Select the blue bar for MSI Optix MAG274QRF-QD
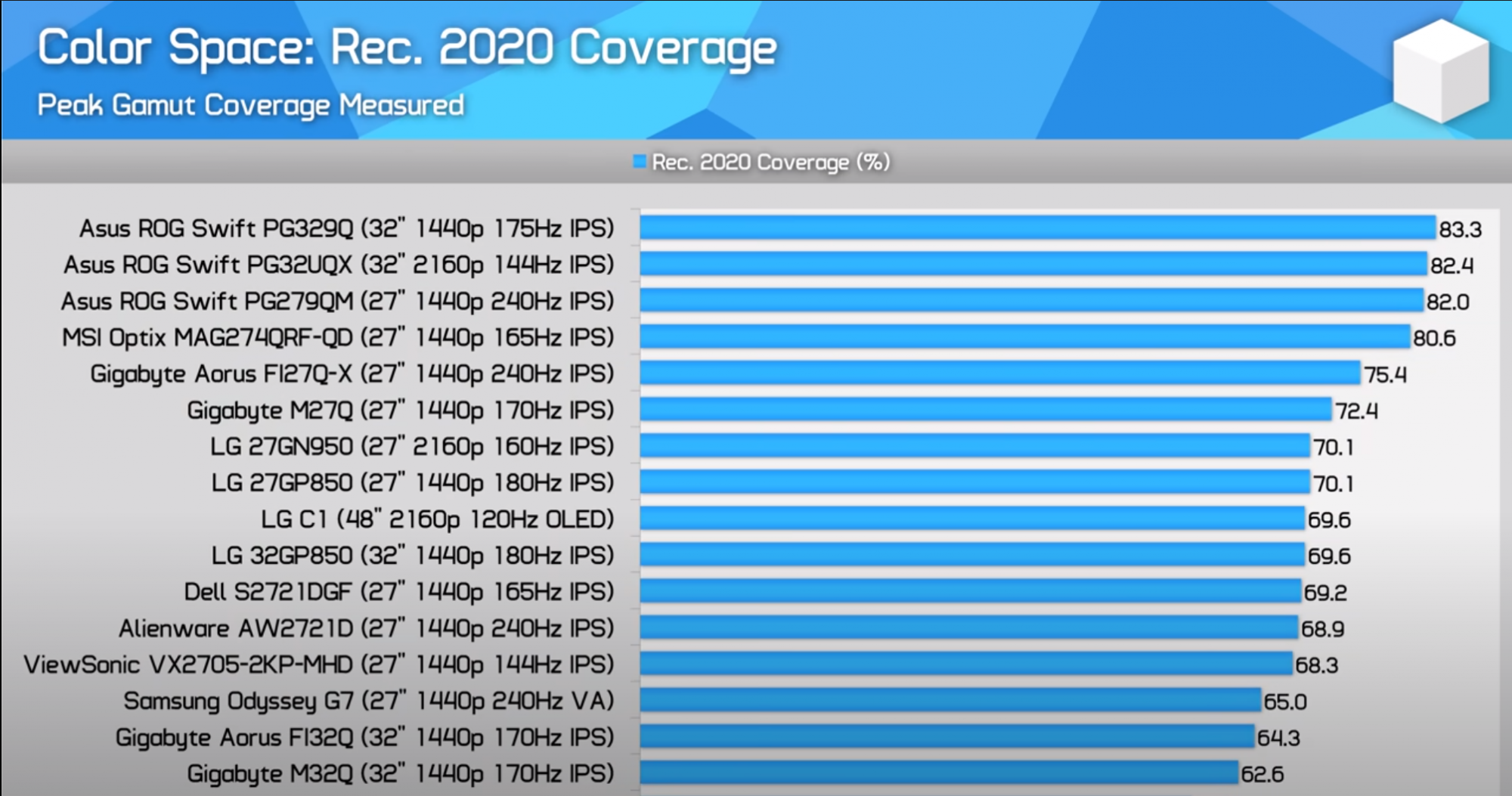 tap(1025, 336)
